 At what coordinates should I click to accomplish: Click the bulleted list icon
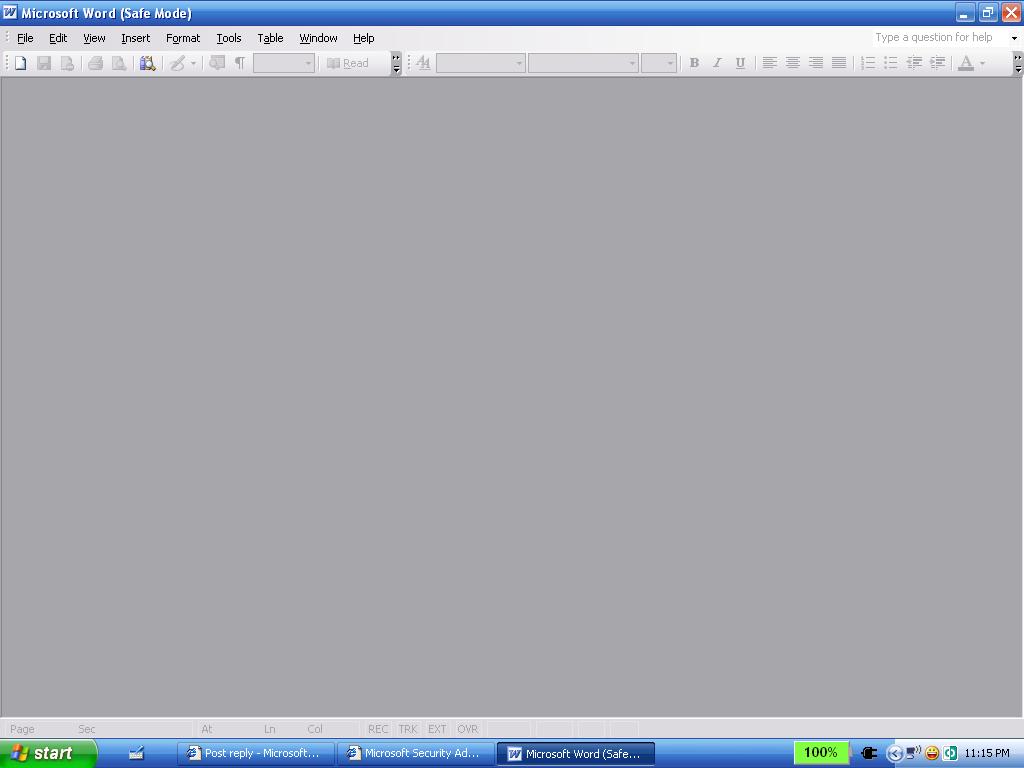890,63
